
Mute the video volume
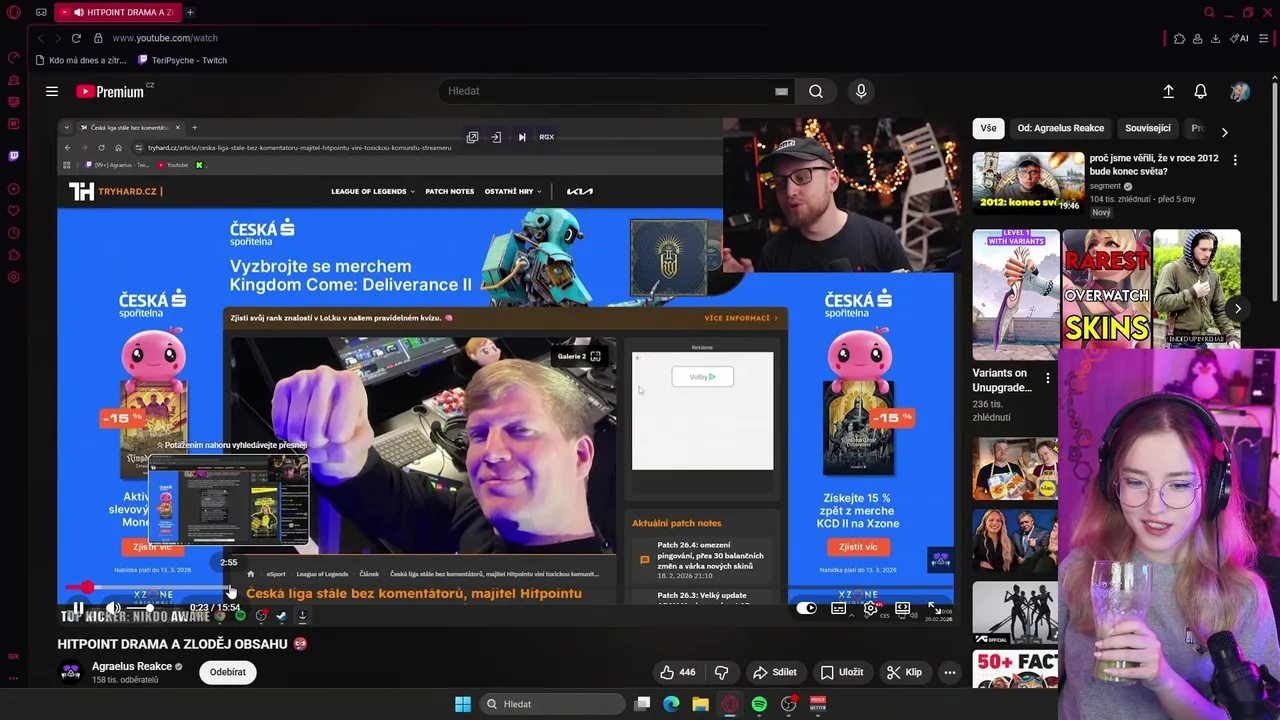coord(113,608)
